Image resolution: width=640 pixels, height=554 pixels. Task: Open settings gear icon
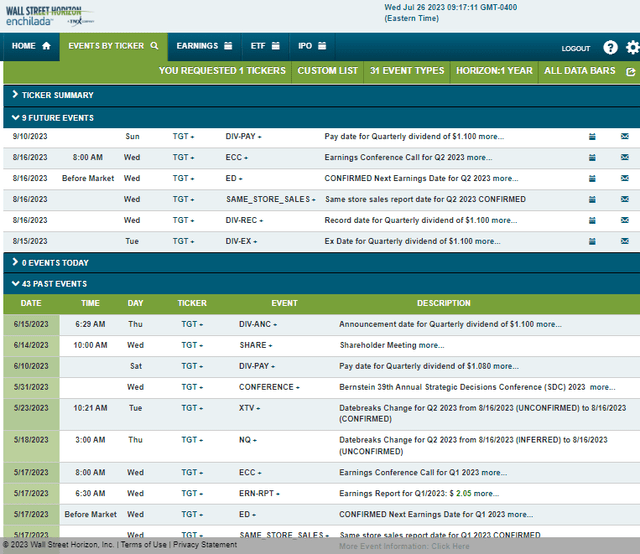tap(633, 47)
